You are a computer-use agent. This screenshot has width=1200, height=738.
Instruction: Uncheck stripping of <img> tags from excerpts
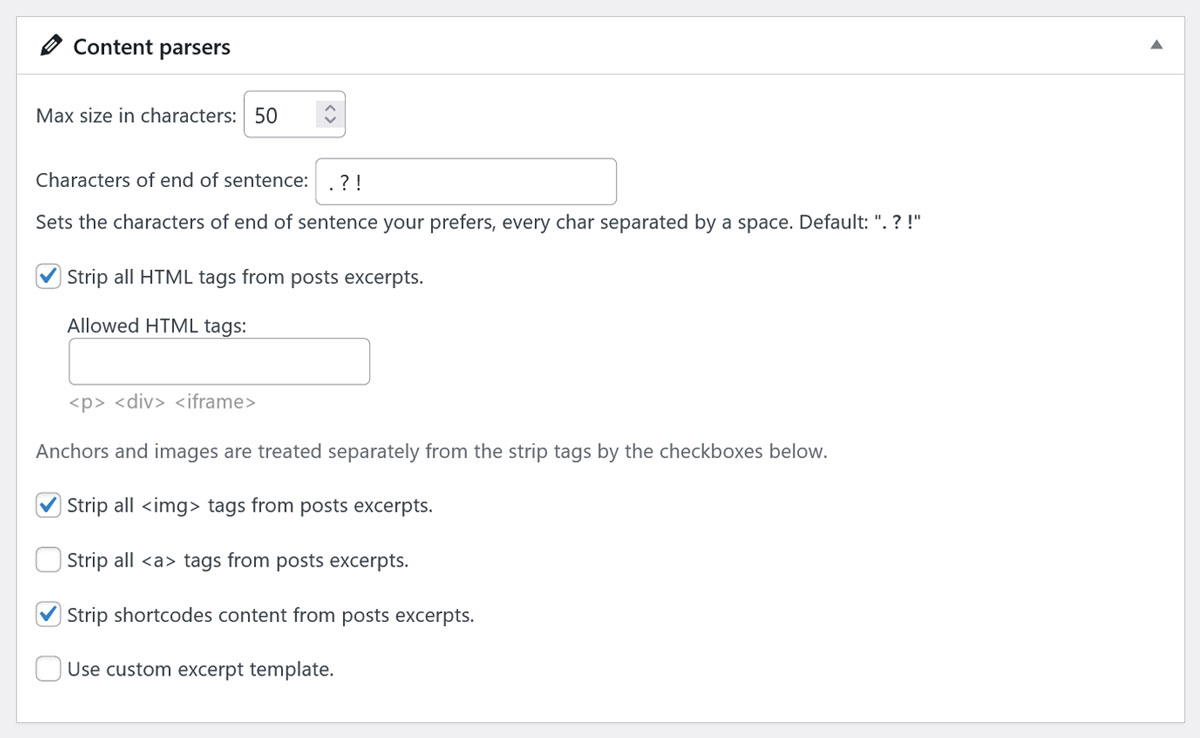point(48,505)
